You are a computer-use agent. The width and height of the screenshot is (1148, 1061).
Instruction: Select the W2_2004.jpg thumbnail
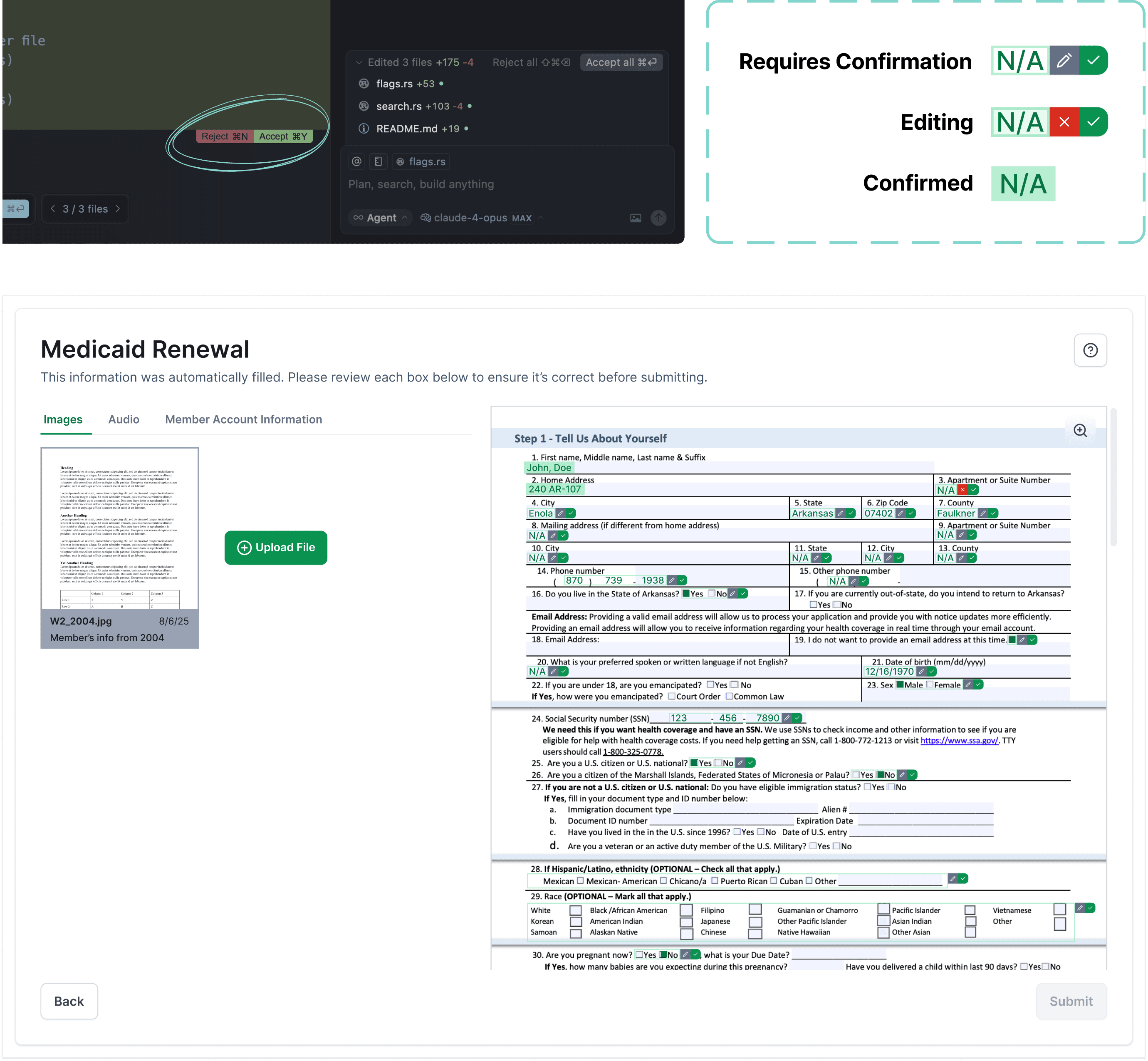[119, 529]
